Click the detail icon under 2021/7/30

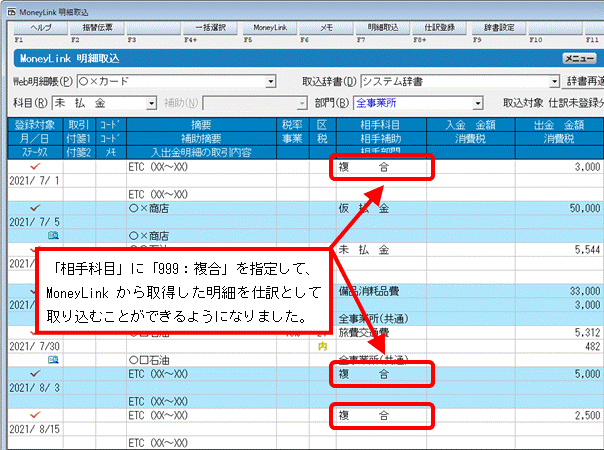point(53,360)
